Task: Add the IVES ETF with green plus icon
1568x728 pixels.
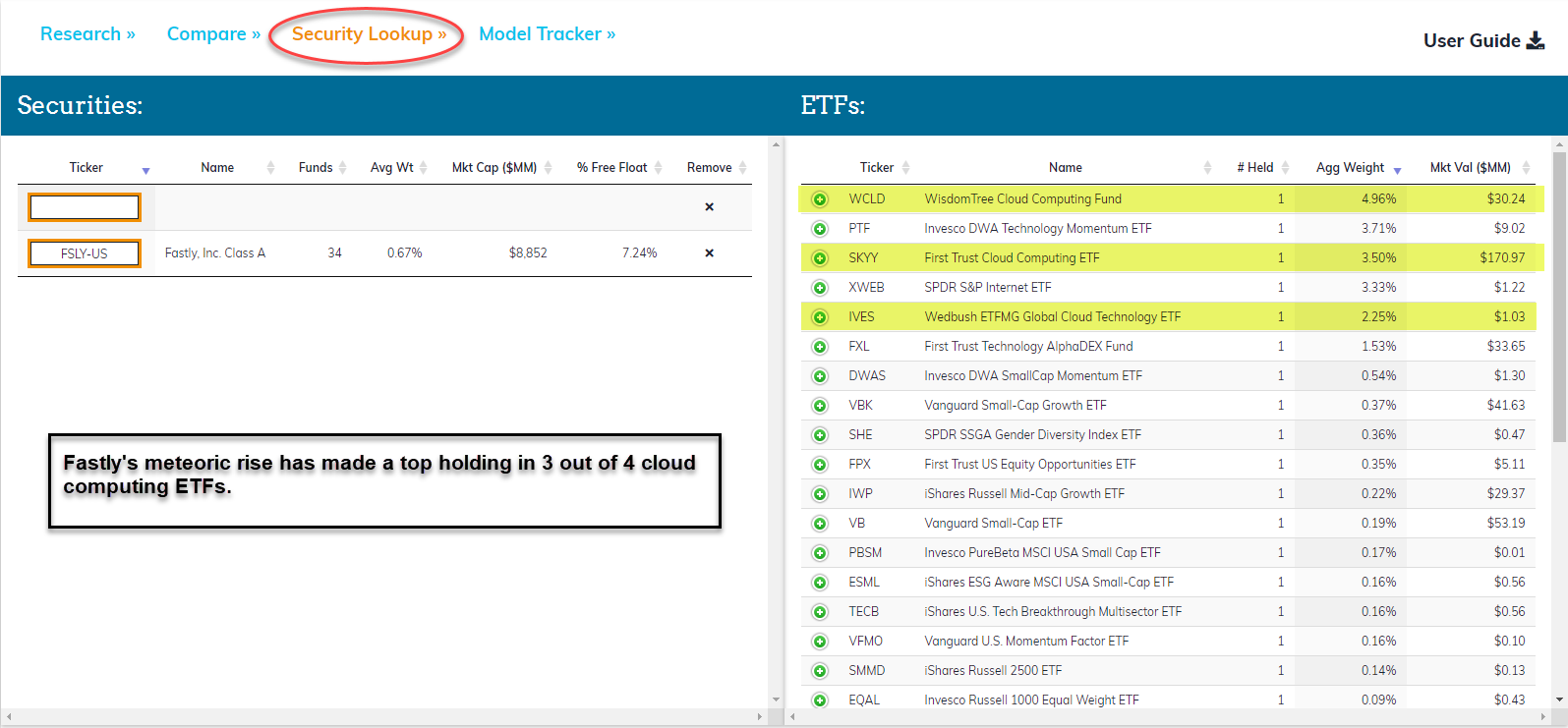Action: tap(820, 317)
